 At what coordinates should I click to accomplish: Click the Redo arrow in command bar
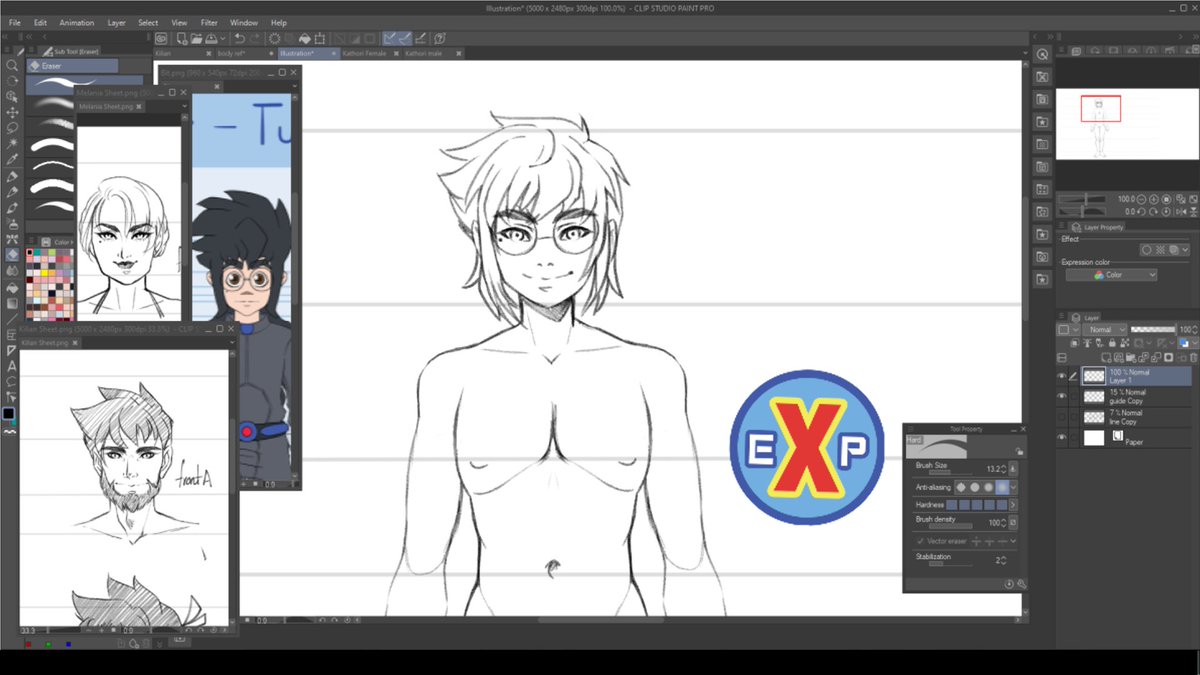255,38
